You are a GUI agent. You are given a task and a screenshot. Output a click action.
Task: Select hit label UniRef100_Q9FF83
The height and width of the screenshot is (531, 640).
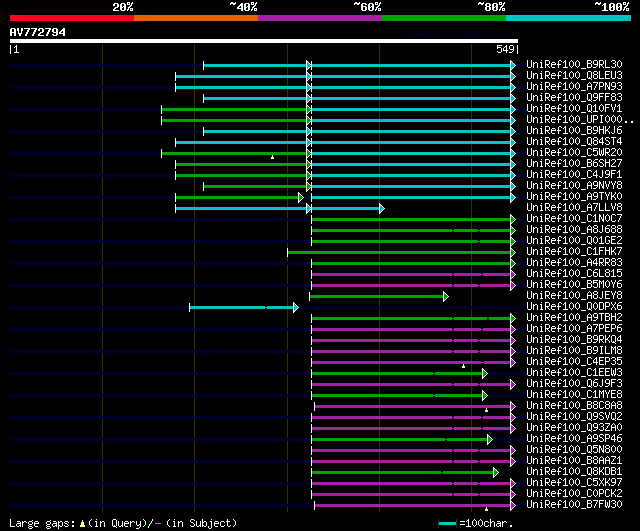[x=574, y=98]
